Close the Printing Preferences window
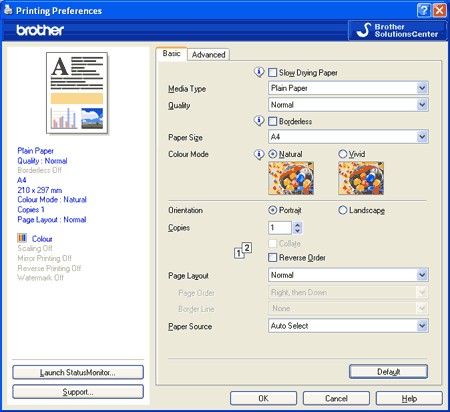 [440, 10]
